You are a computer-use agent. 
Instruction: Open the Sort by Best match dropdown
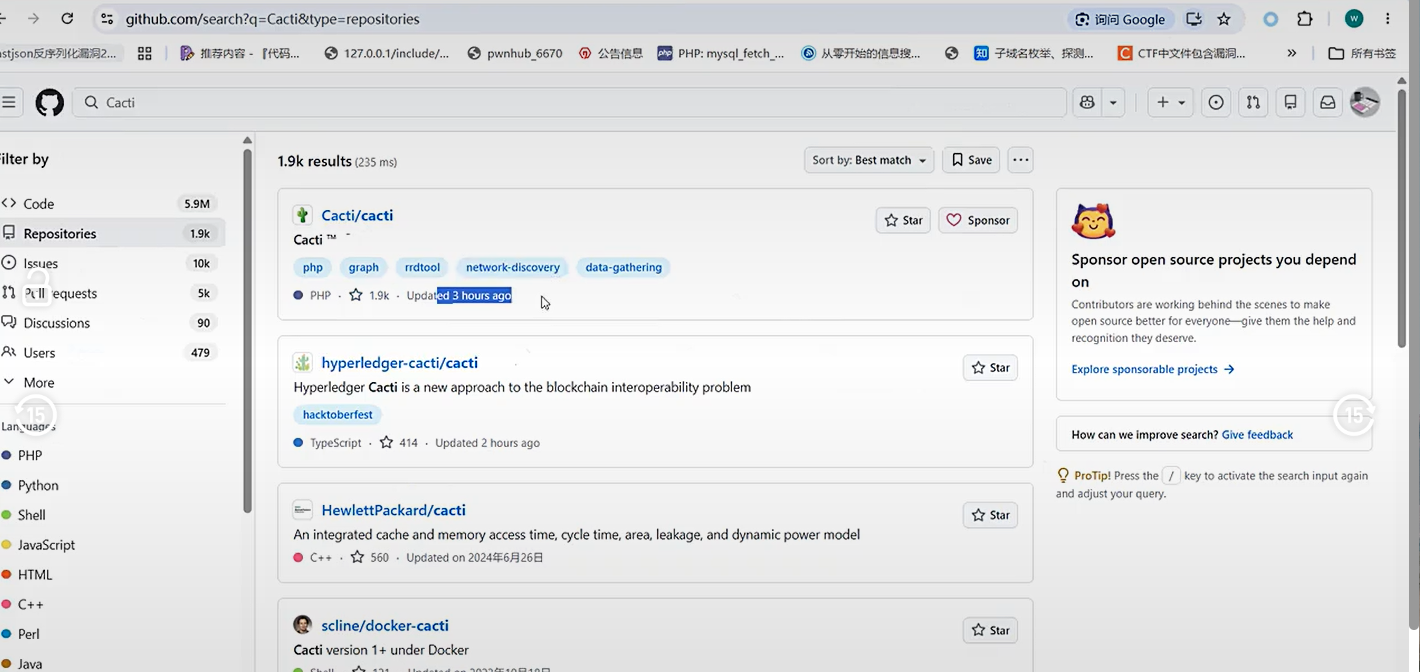869,160
